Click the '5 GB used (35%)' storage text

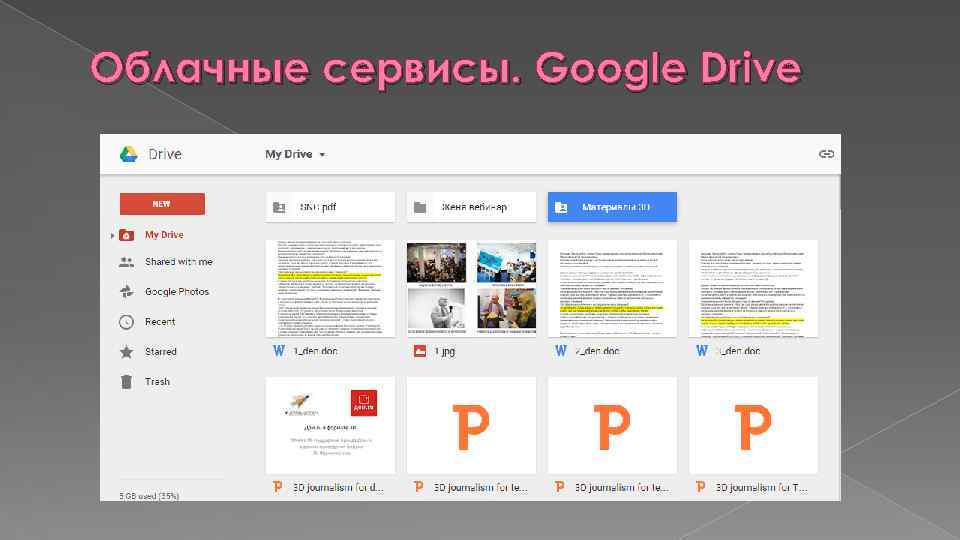(149, 496)
